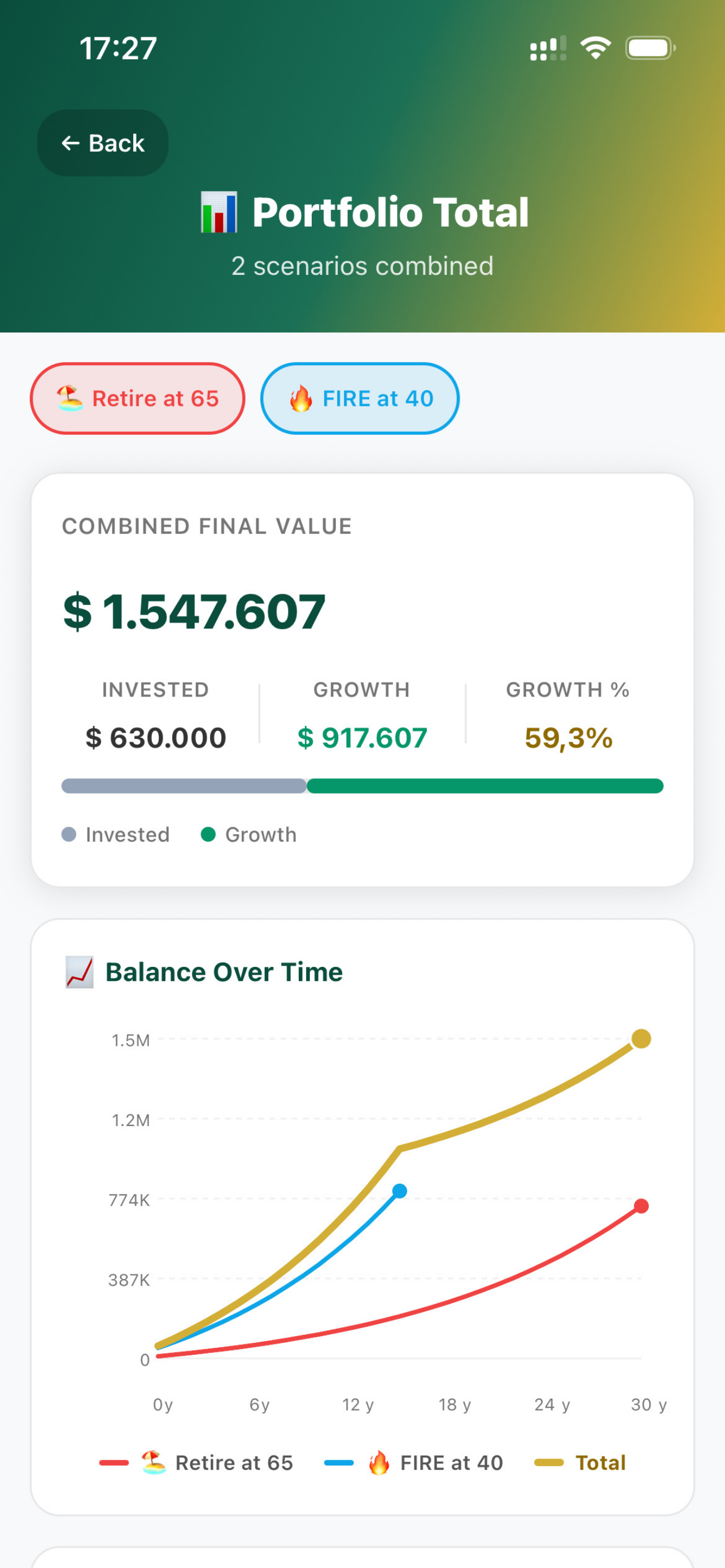
Task: Click the trending chart icon beside Balance Over Time
Action: [x=80, y=972]
